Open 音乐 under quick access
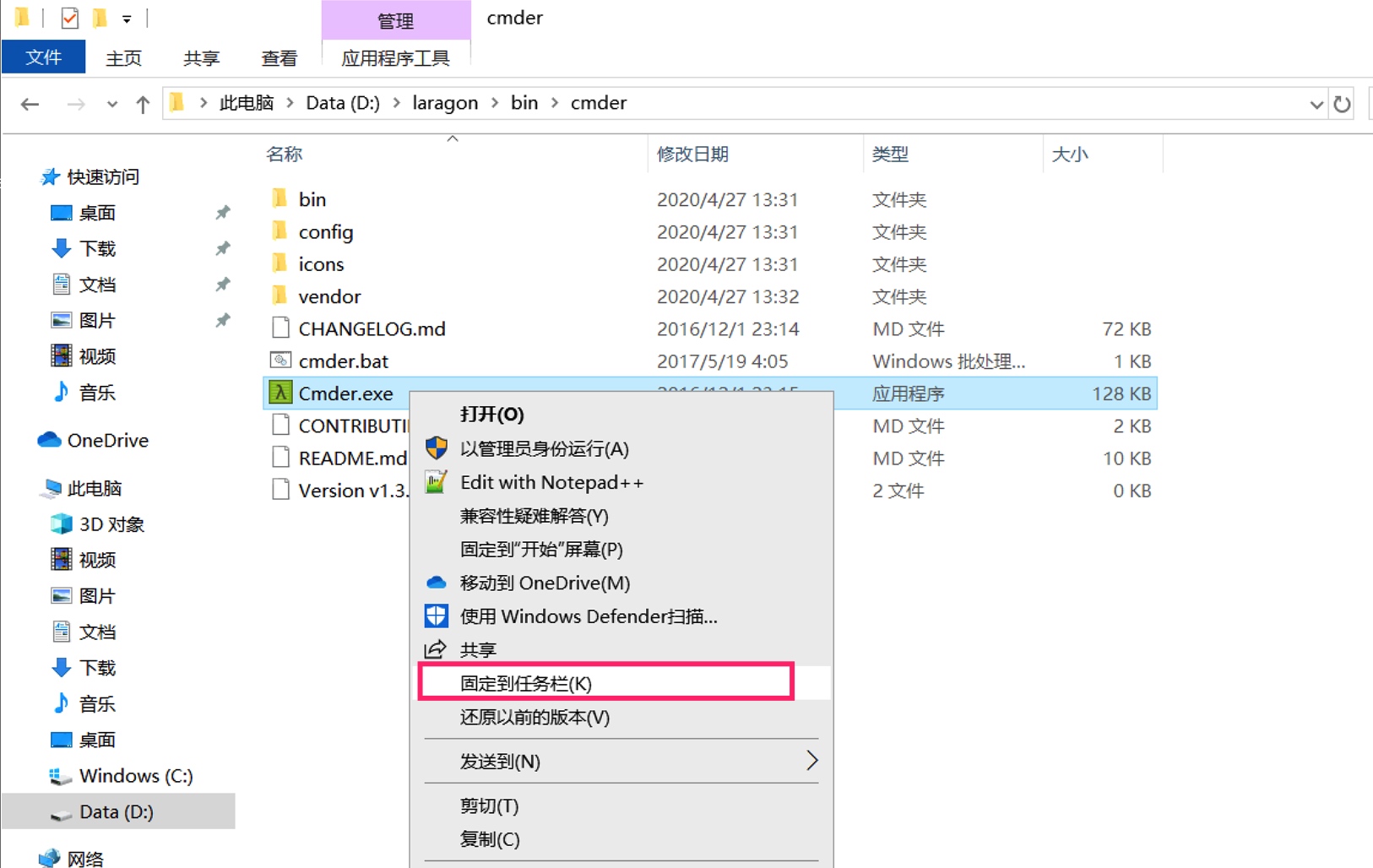Screen dimensions: 1373x868 96,392
